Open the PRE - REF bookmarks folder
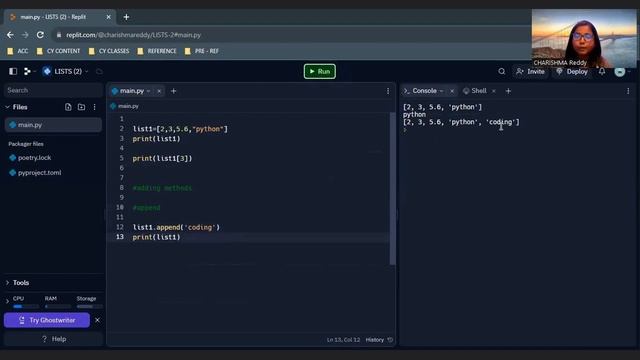 tap(202, 51)
